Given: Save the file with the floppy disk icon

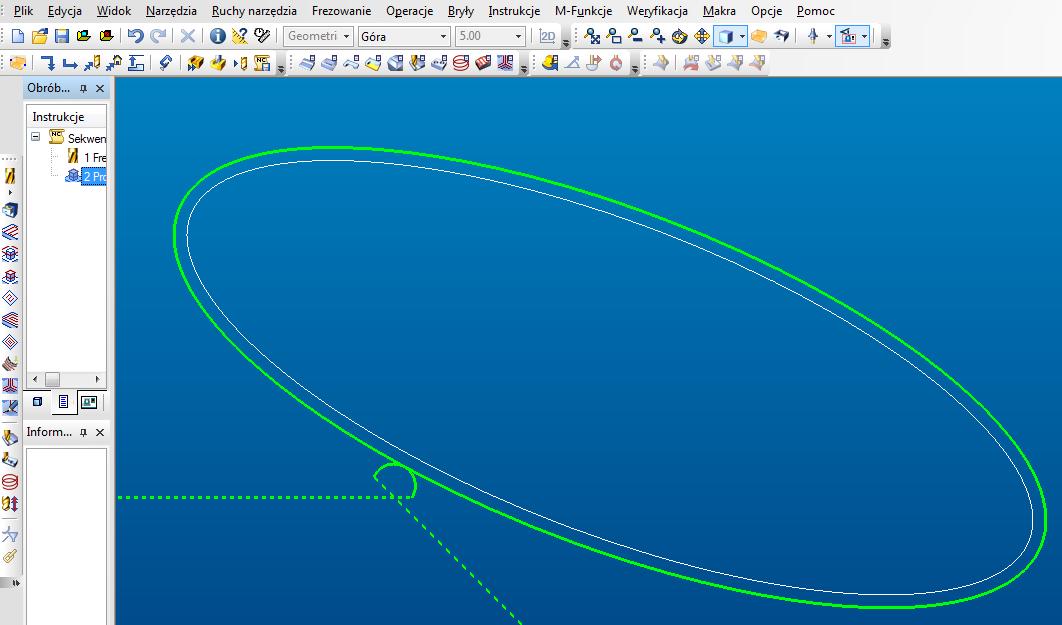Looking at the screenshot, I should click(x=62, y=37).
